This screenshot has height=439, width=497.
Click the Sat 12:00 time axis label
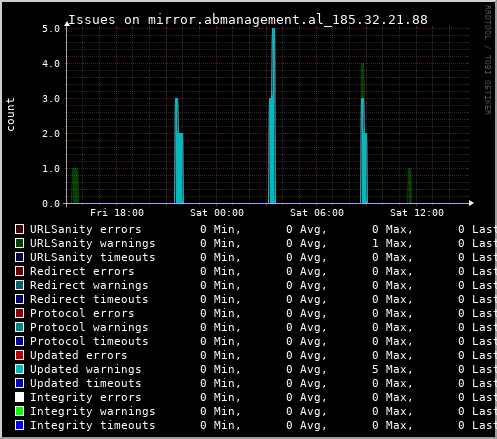point(417,213)
